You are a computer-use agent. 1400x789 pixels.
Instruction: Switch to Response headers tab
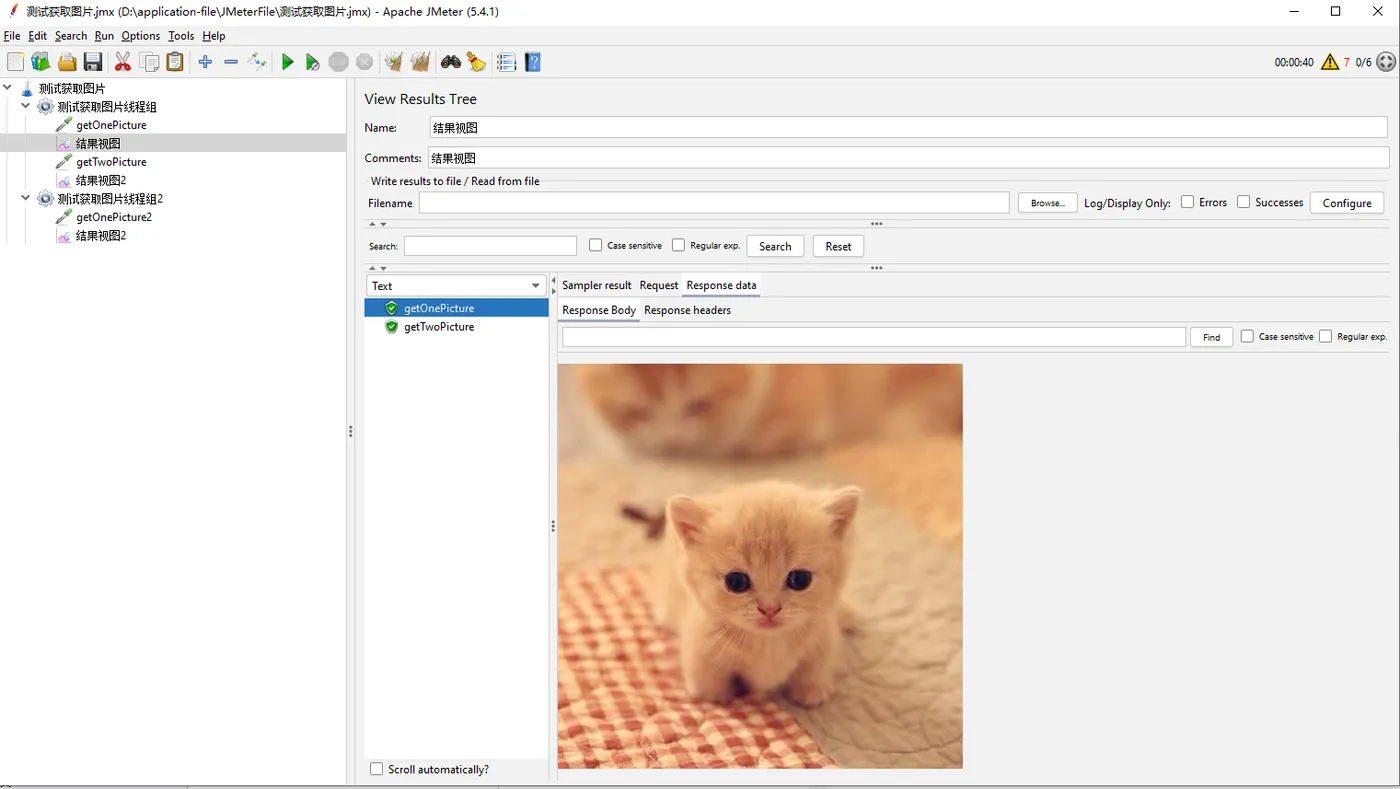(x=687, y=310)
